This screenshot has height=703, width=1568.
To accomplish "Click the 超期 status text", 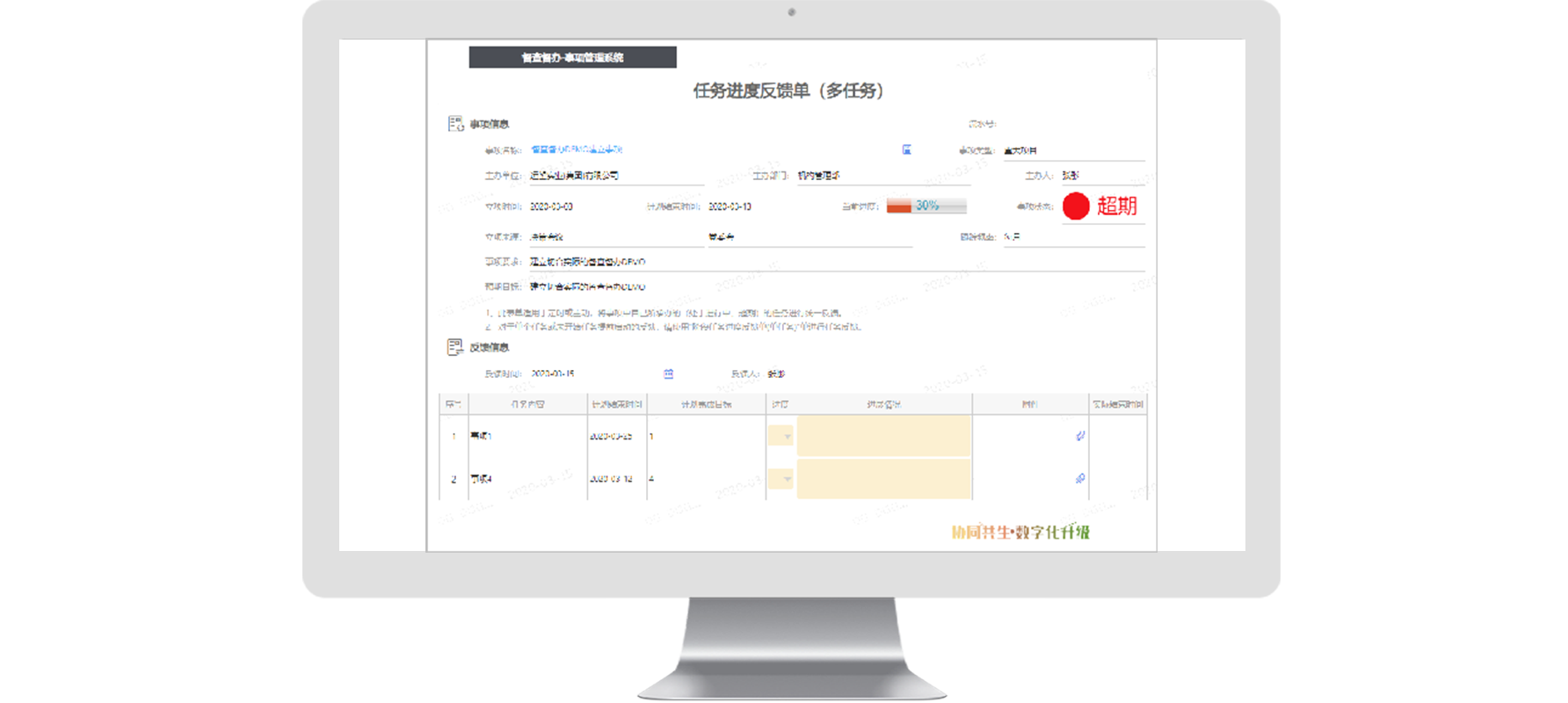I will (1117, 206).
